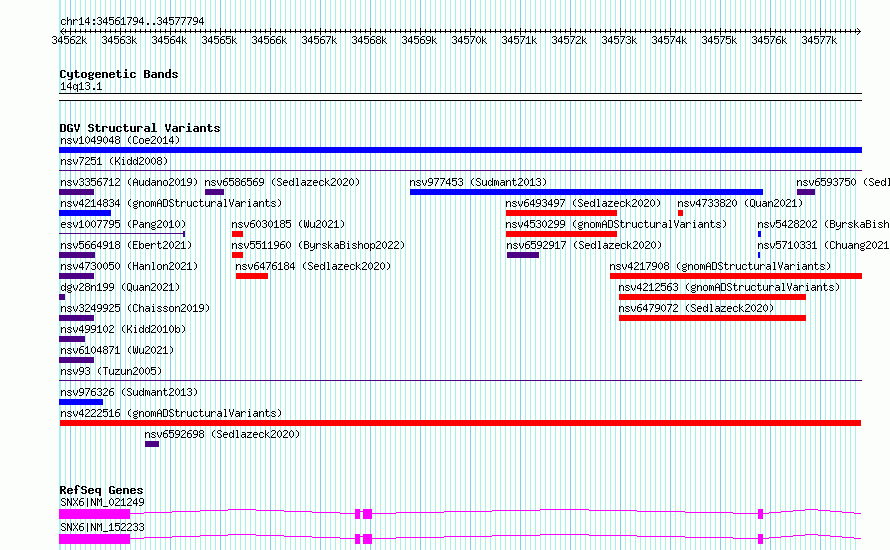Select the nsv4214834 gnomAD variant label
The width and height of the screenshot is (890, 550).
[x=171, y=203]
